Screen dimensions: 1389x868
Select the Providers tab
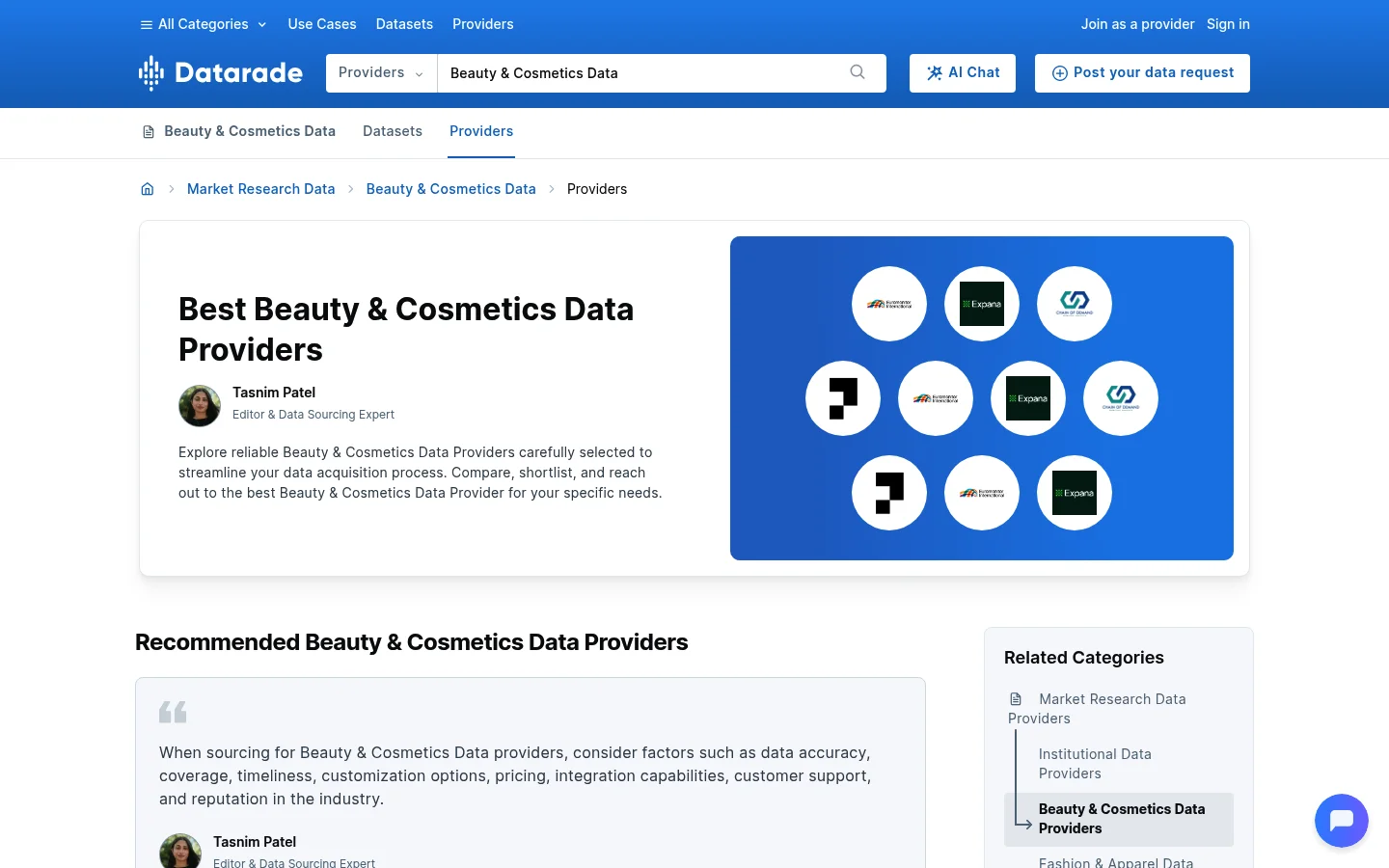coord(481,131)
